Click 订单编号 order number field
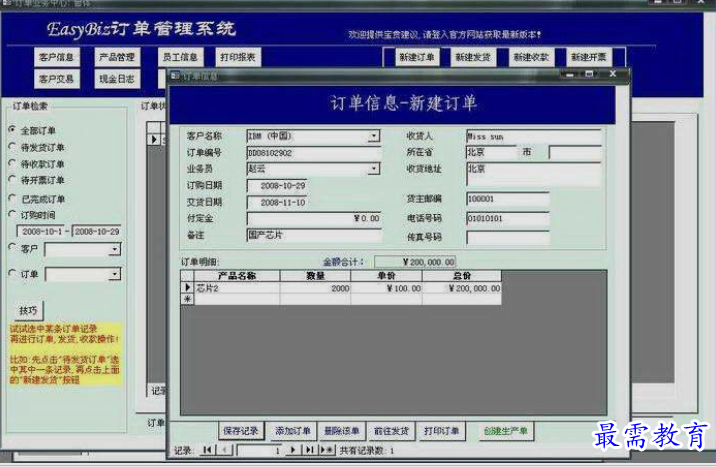 click(x=313, y=153)
